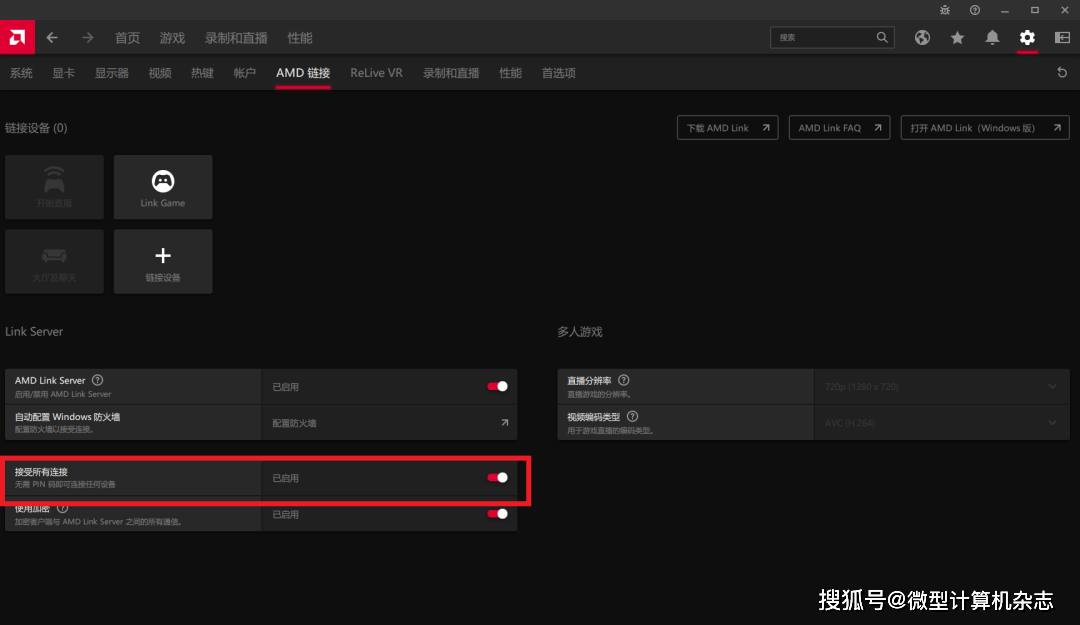Show help for 视频编码类型
Image resolution: width=1080 pixels, height=625 pixels.
pos(632,416)
